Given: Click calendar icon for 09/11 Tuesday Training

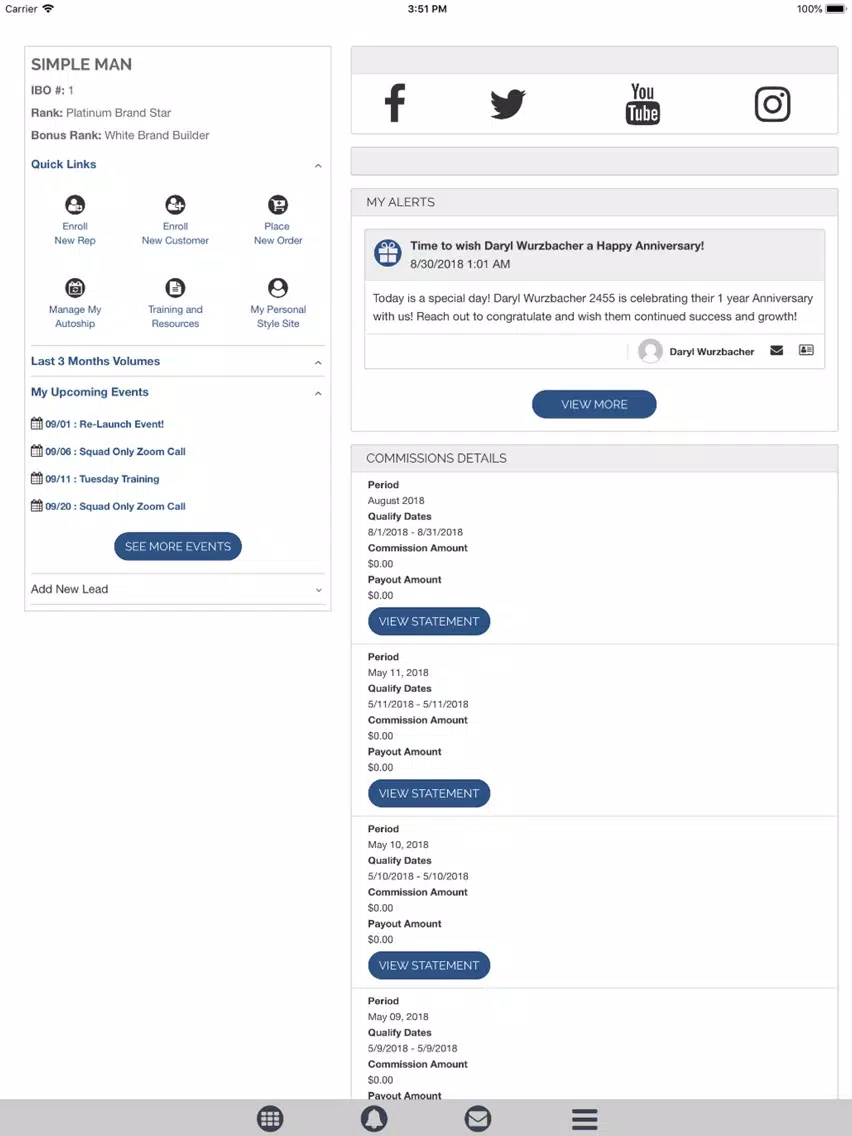Looking at the screenshot, I should 37,478.
